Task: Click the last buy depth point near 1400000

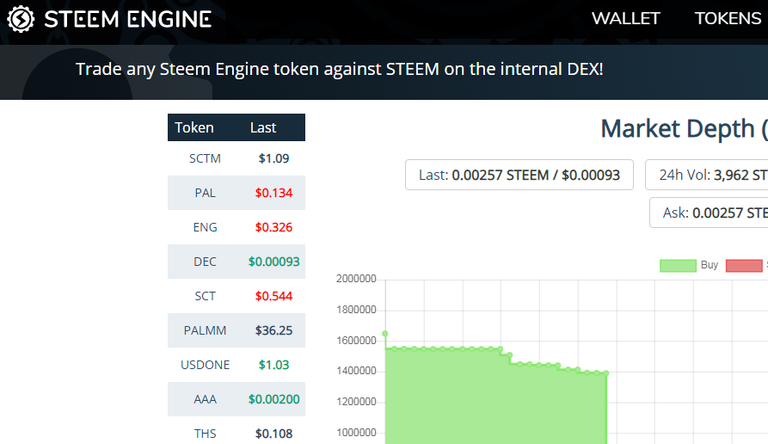Action: point(606,373)
